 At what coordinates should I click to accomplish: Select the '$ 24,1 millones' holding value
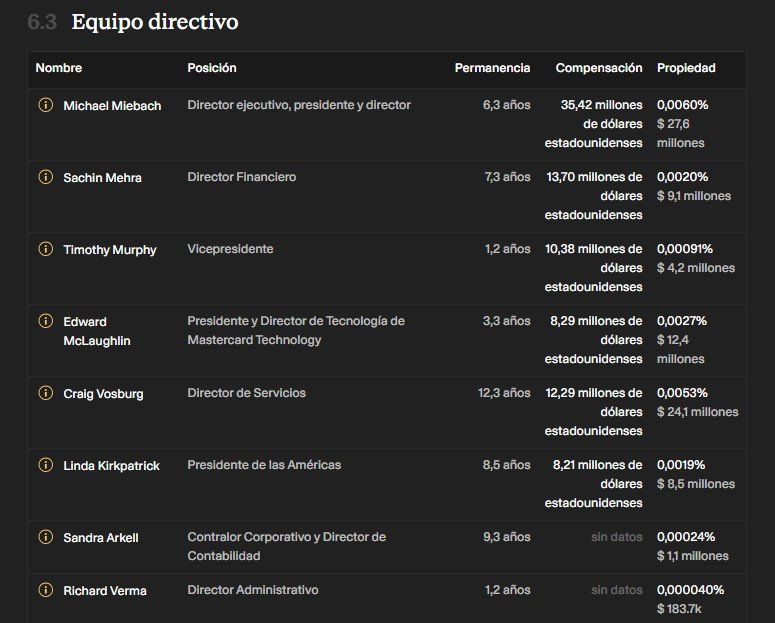point(698,412)
